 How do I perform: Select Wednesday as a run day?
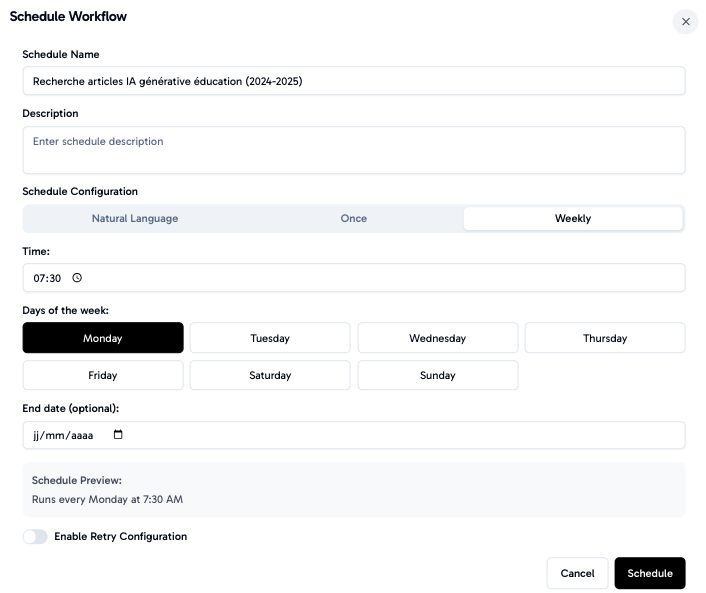click(x=437, y=338)
